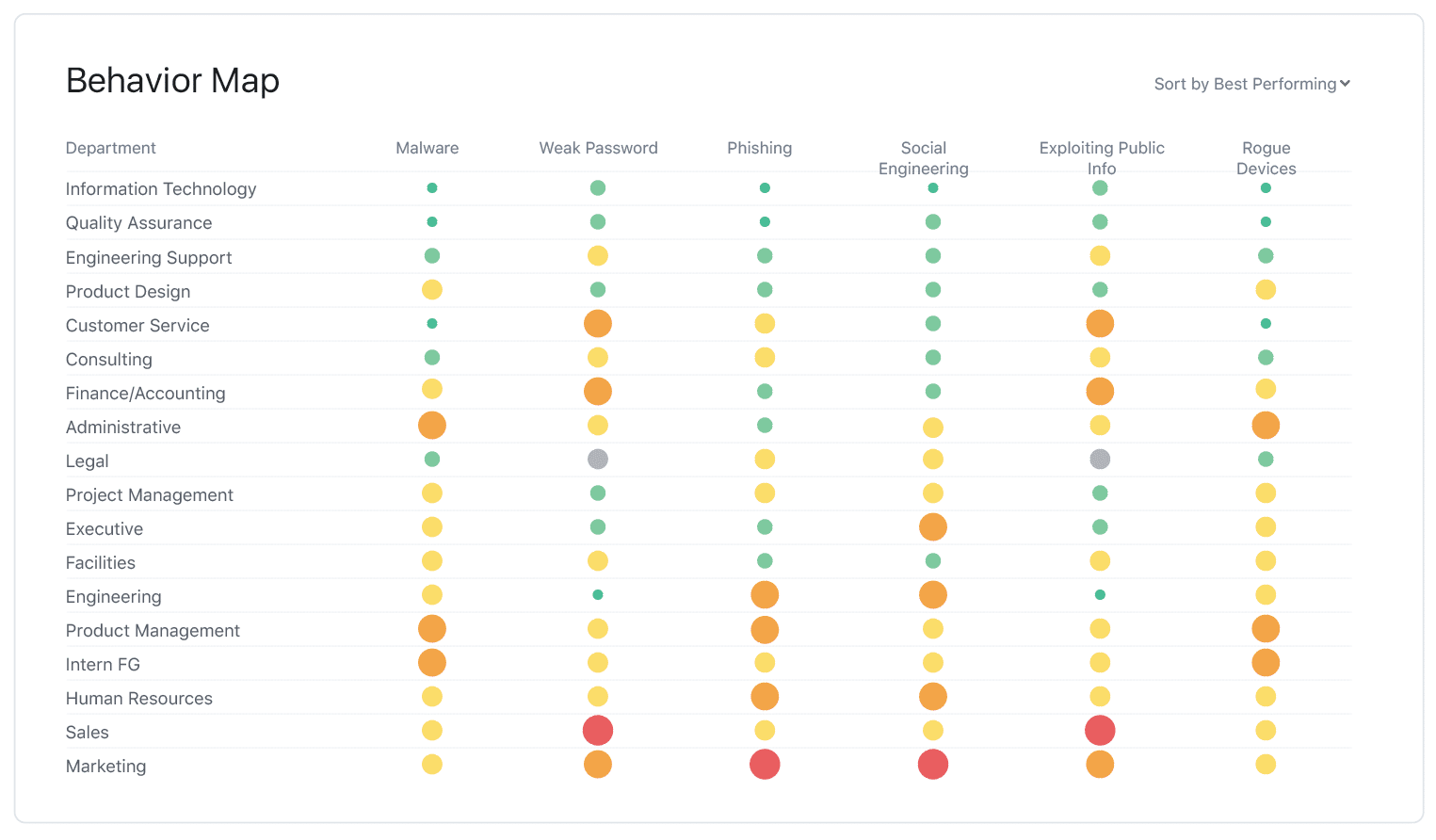Click the red Sales Weak Password dot

coord(598,731)
